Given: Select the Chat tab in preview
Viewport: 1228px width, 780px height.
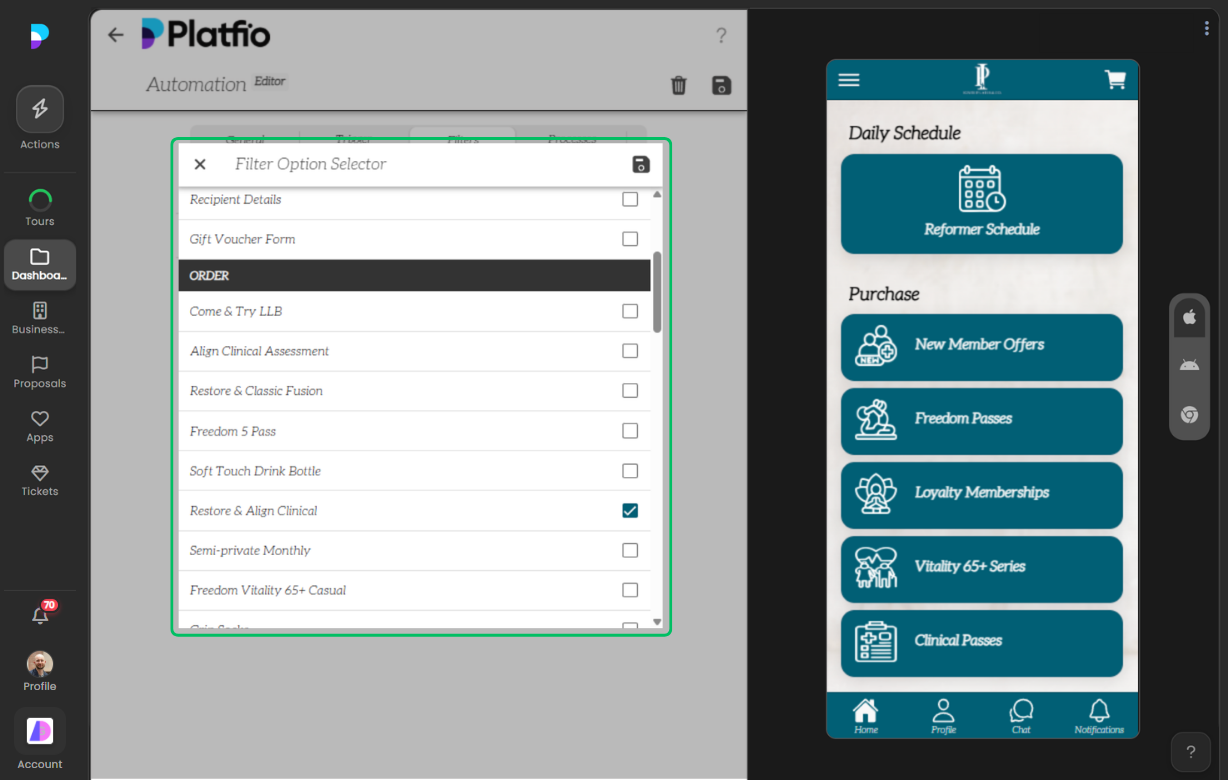Looking at the screenshot, I should point(1021,716).
